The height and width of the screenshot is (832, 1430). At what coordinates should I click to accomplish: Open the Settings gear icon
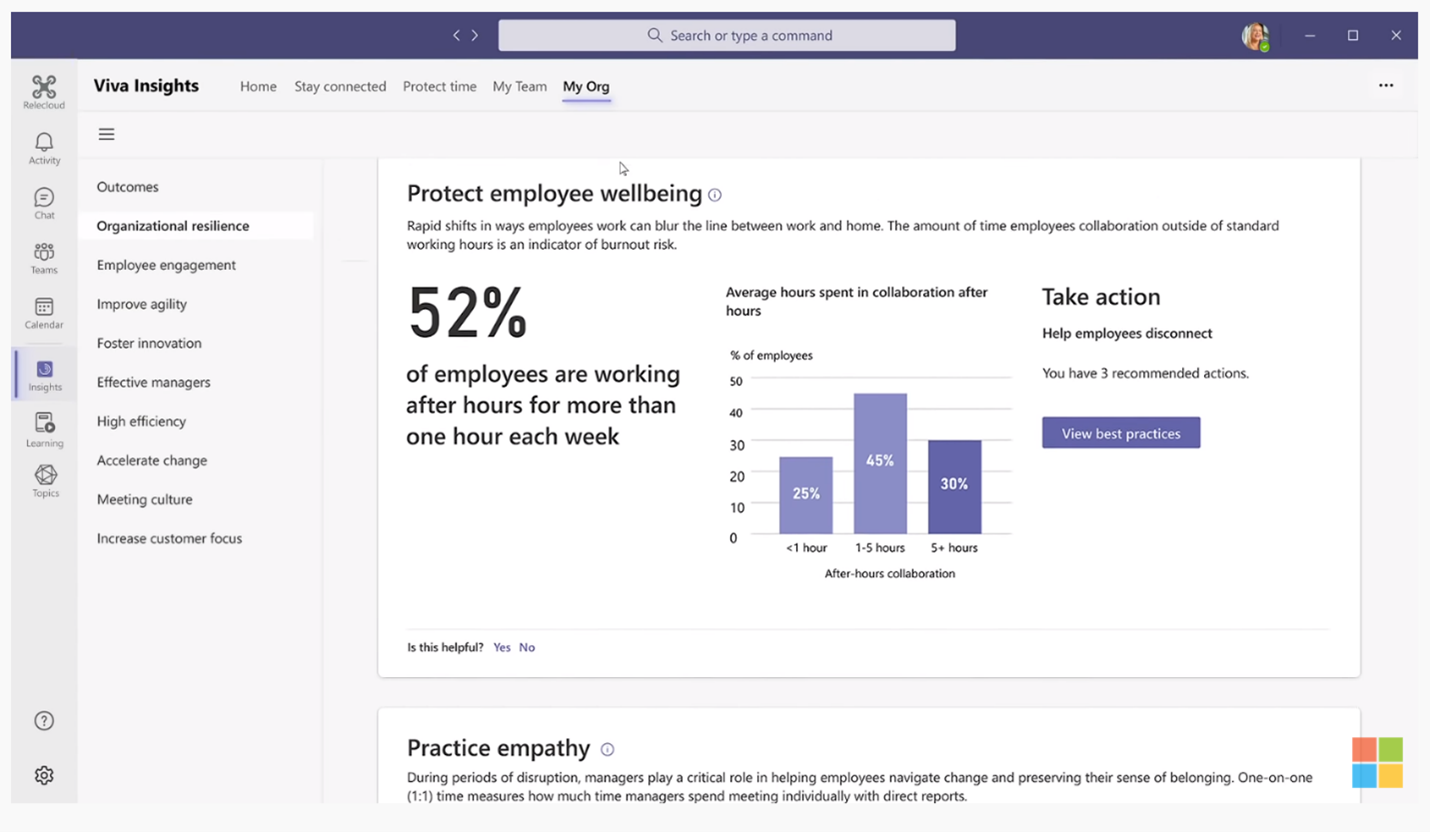coord(44,775)
